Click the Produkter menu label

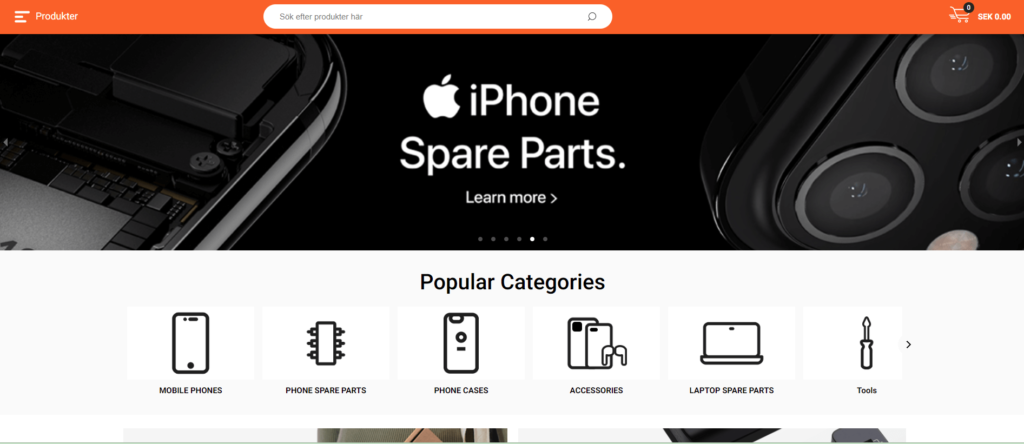pyautogui.click(x=57, y=16)
